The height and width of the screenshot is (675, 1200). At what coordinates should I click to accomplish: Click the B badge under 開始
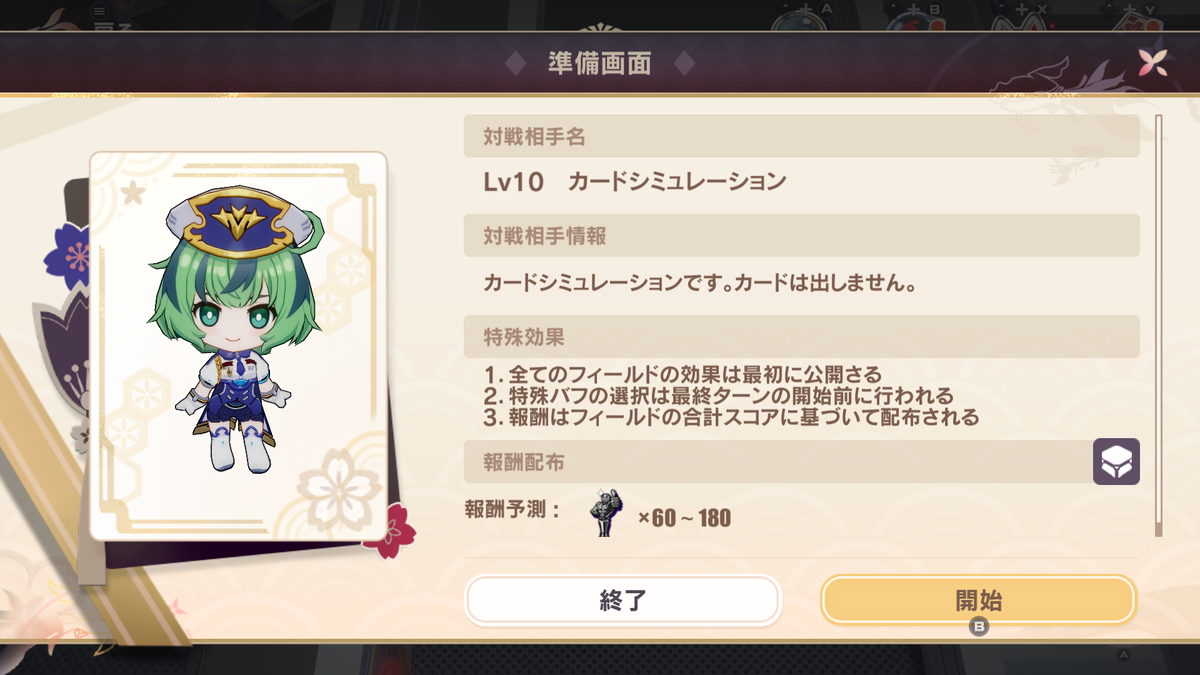979,627
